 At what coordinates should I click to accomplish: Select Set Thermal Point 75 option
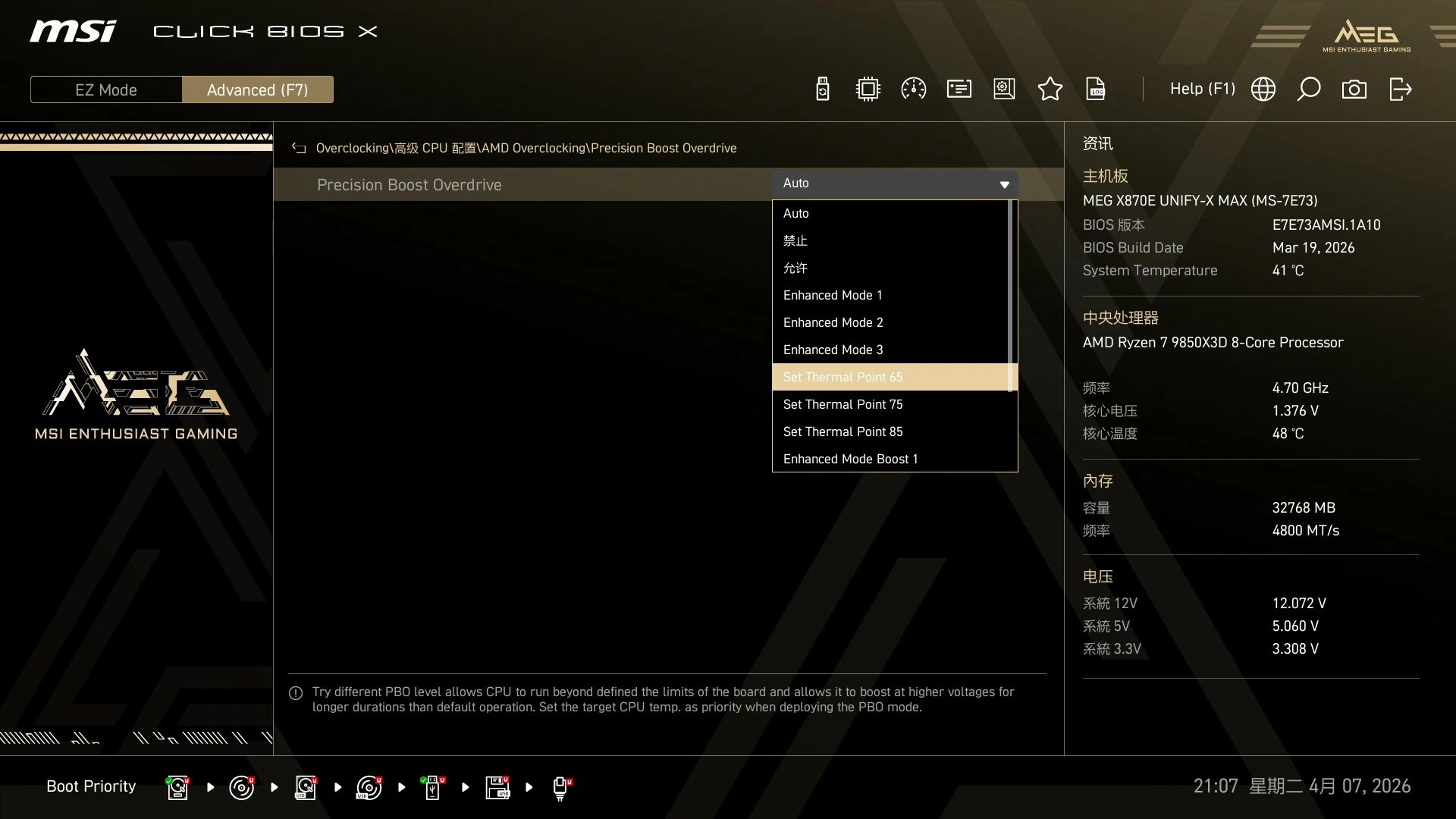click(843, 404)
